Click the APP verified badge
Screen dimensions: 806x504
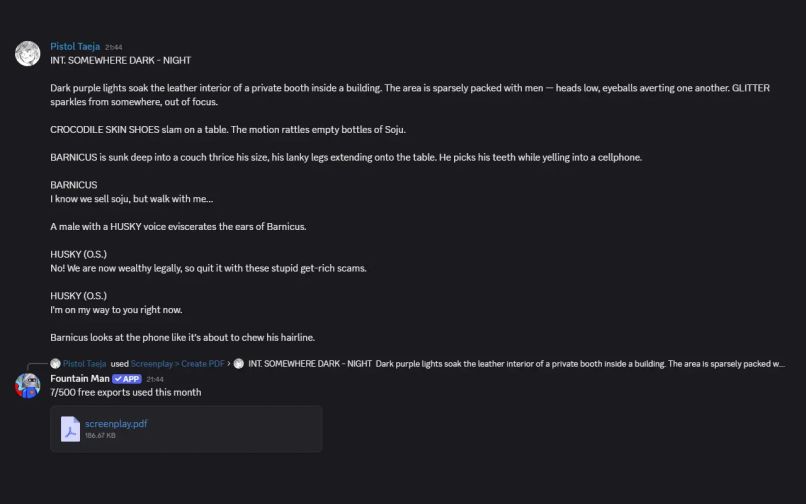click(126, 379)
